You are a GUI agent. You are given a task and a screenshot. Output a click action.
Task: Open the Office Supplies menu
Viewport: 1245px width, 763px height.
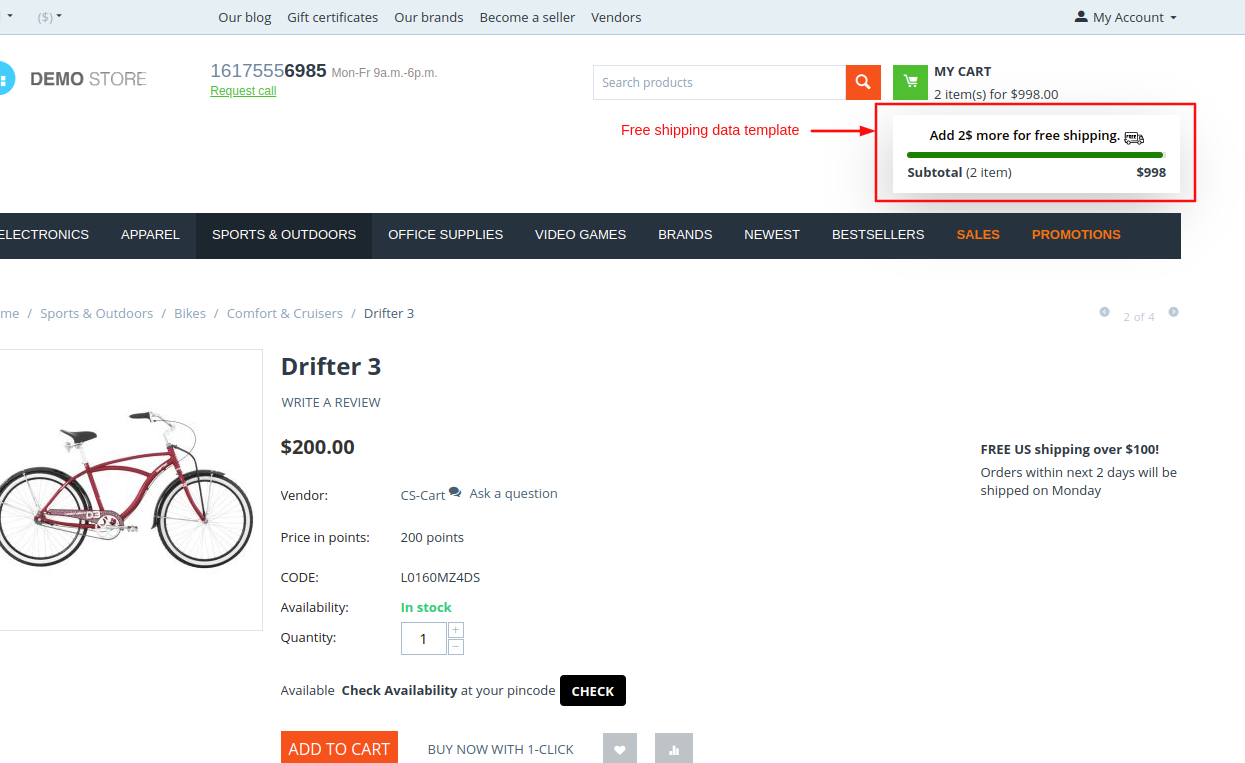(x=445, y=235)
